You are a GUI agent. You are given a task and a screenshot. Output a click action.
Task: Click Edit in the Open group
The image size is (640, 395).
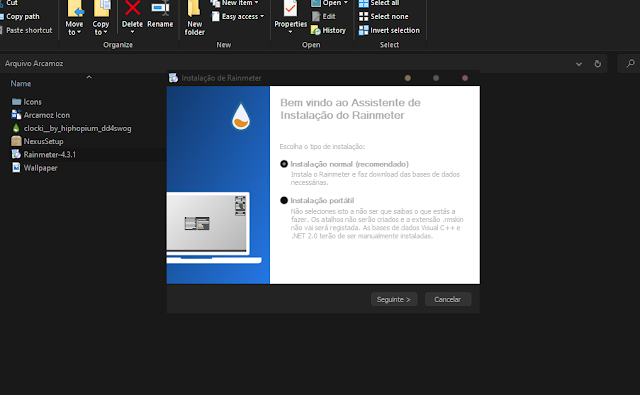click(x=324, y=16)
